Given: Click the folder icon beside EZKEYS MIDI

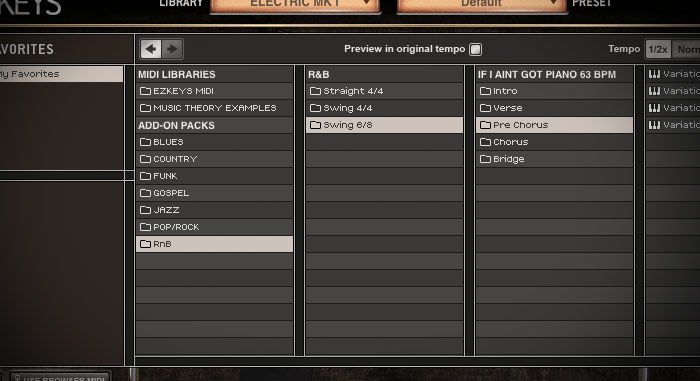Looking at the screenshot, I should tap(145, 91).
